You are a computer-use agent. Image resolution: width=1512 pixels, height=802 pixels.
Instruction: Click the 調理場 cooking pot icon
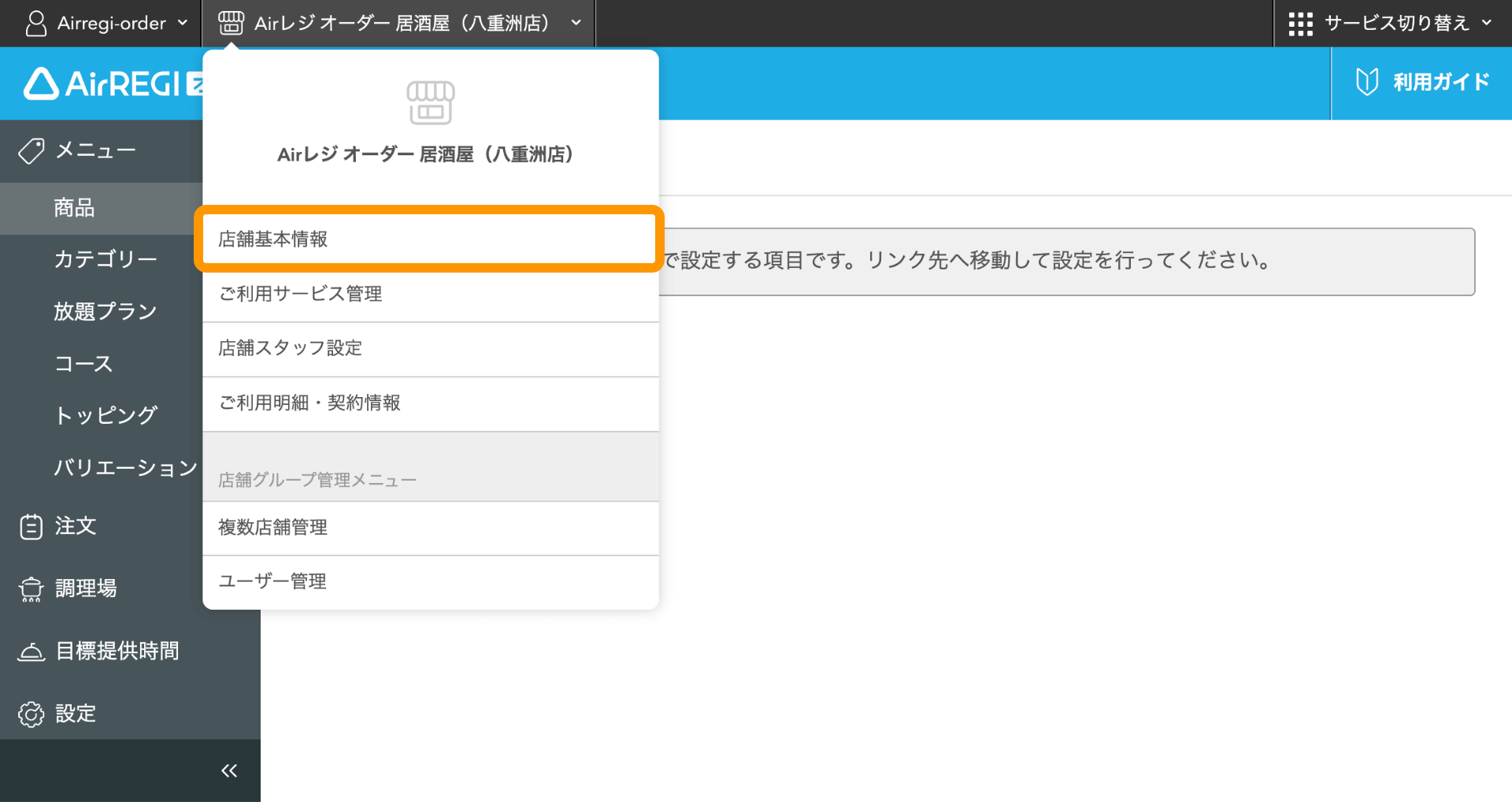31,589
